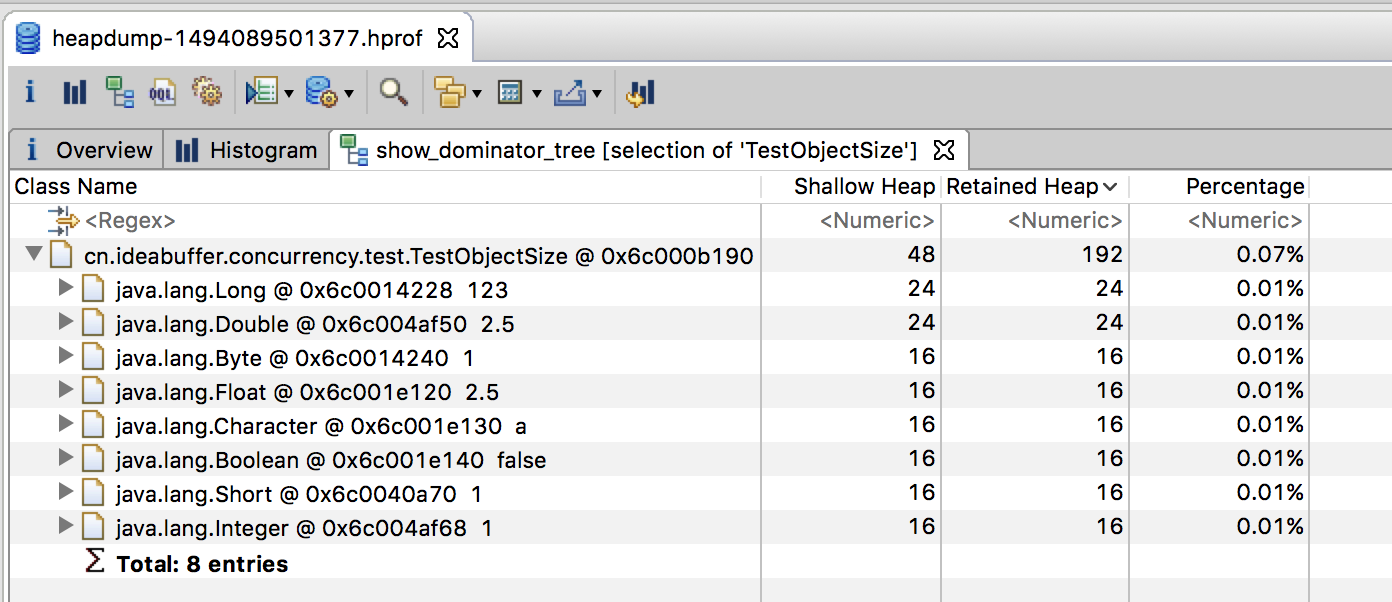Open the export dropdown arrow
Image resolution: width=1392 pixels, height=602 pixels.
point(597,94)
